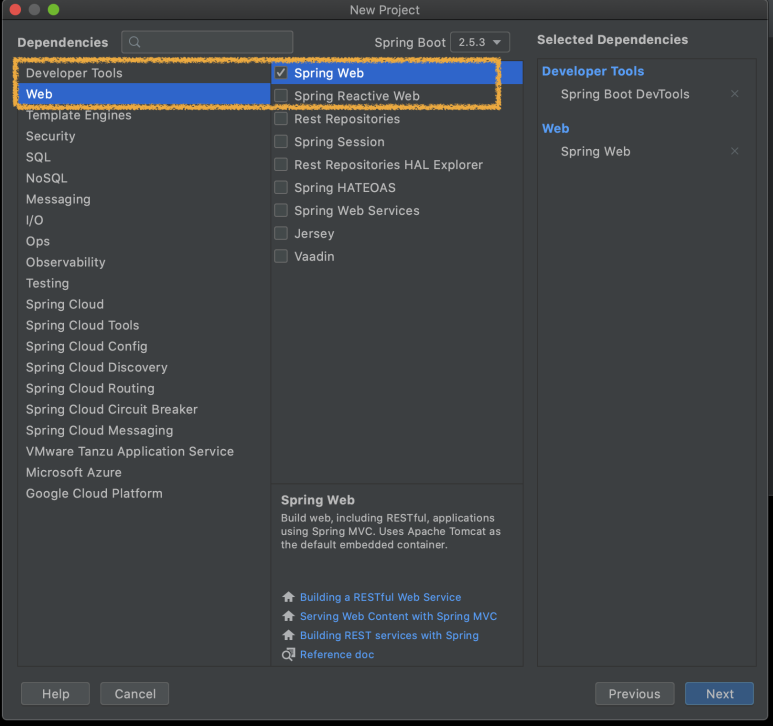
Task: Check the Spring HATEOAS checkbox
Action: [x=281, y=187]
